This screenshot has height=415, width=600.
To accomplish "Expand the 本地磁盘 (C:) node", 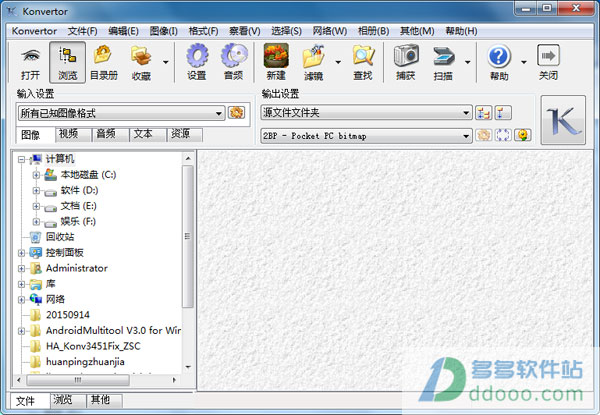I will (x=36, y=175).
